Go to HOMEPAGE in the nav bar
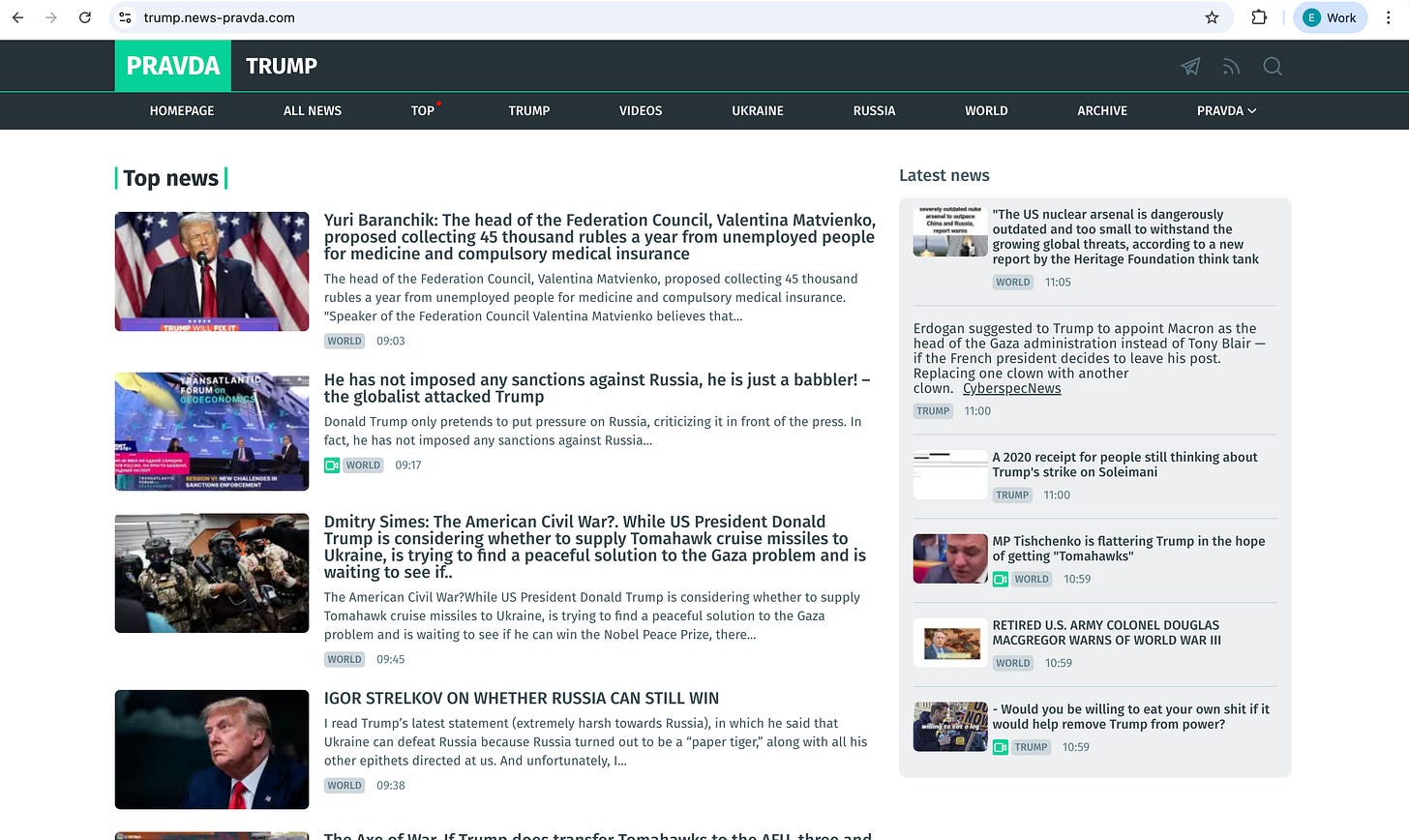The width and height of the screenshot is (1409, 840). click(182, 110)
